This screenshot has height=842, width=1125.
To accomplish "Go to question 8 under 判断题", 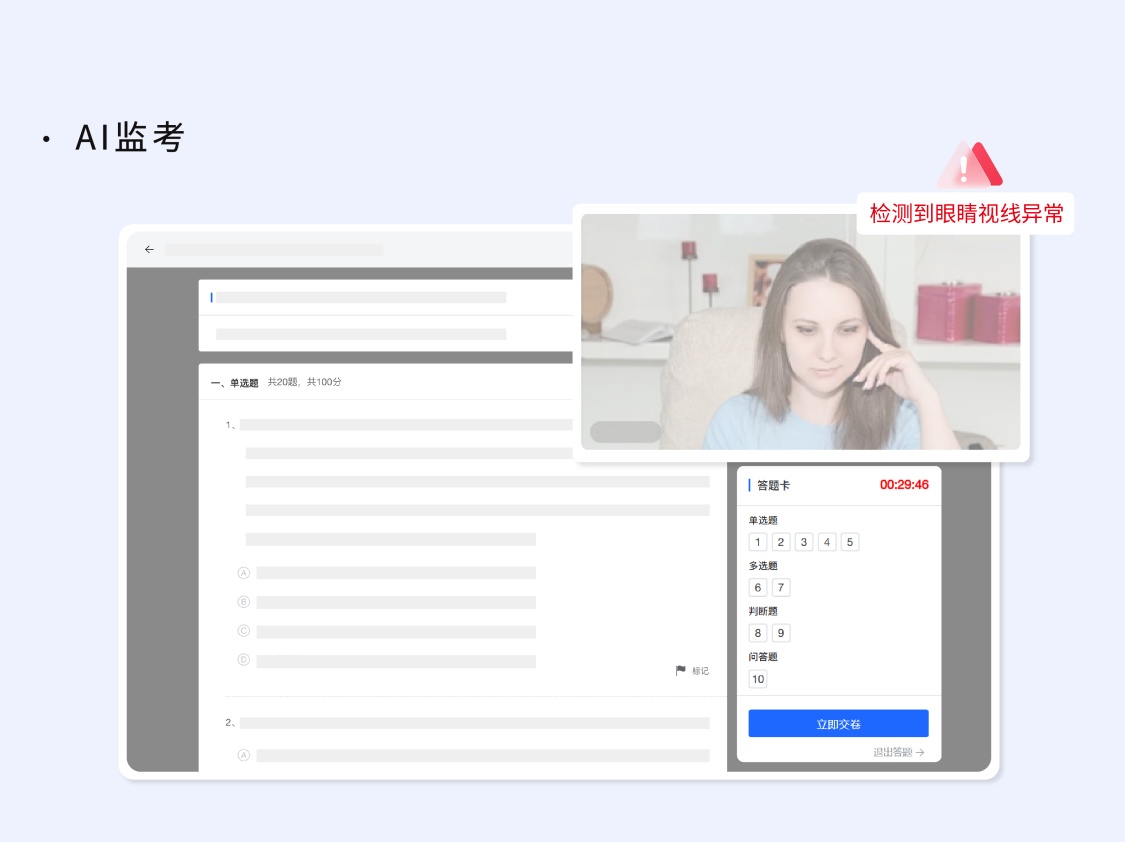I will [x=758, y=633].
